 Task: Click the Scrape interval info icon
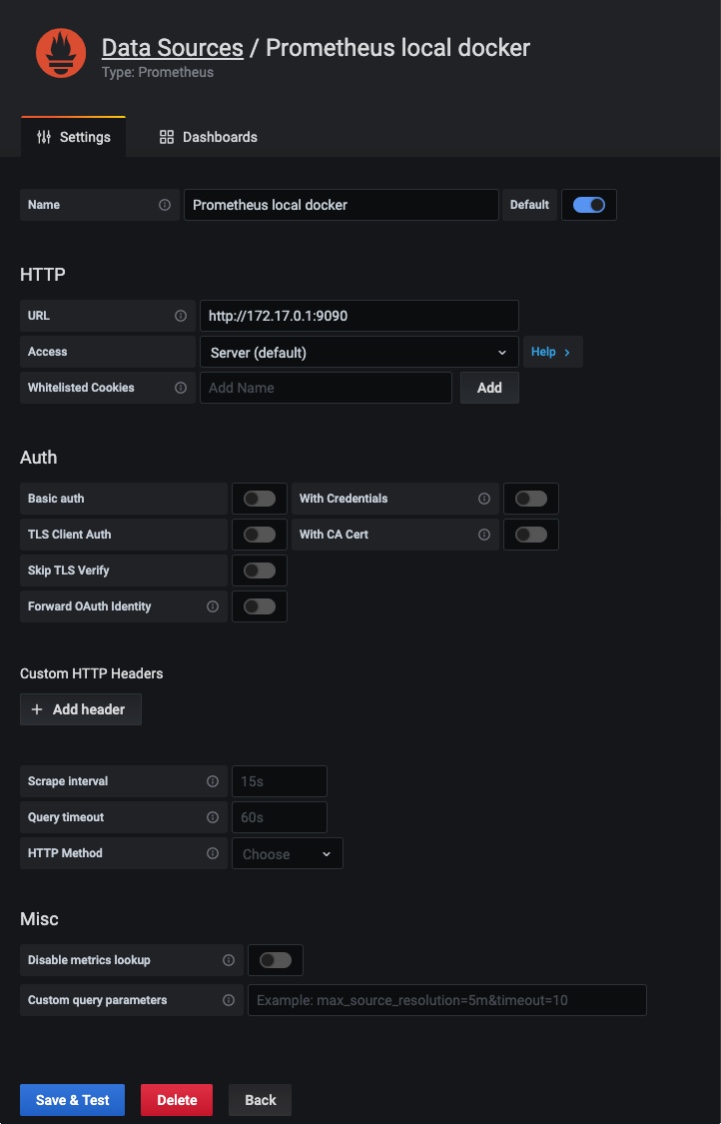[213, 782]
